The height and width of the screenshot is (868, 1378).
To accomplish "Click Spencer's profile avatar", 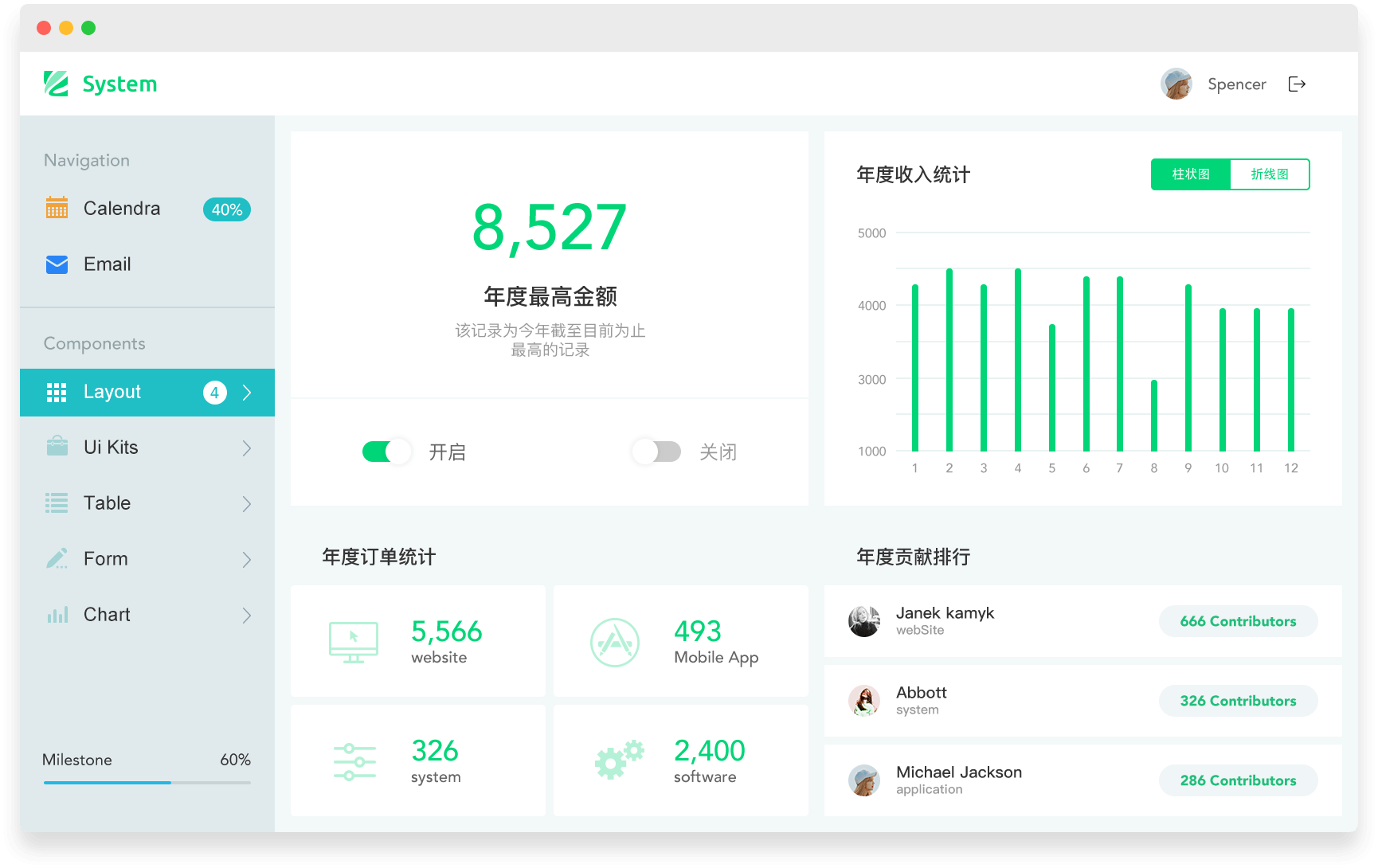I will coord(1176,84).
